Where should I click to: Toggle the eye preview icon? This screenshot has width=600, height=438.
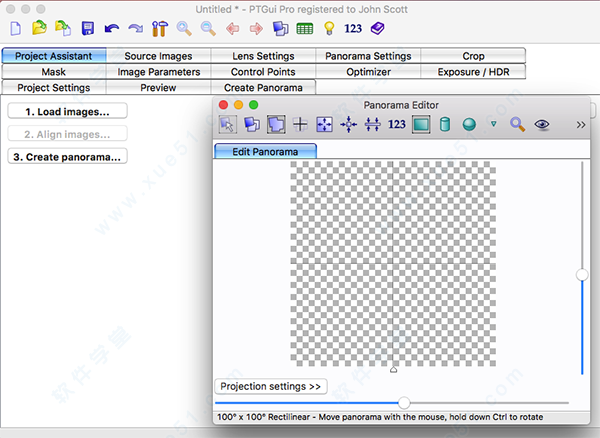tap(543, 125)
